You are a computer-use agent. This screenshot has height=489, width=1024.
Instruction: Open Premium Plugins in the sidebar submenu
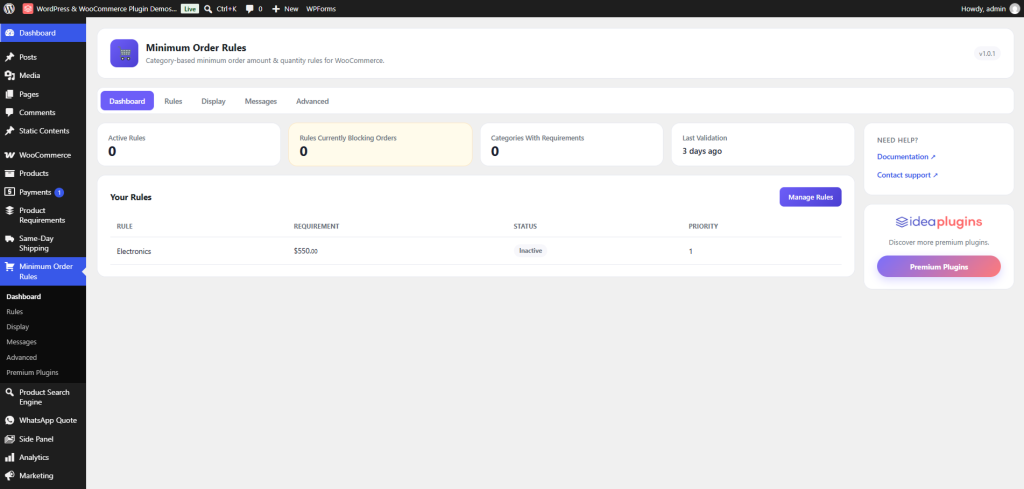tap(32, 372)
